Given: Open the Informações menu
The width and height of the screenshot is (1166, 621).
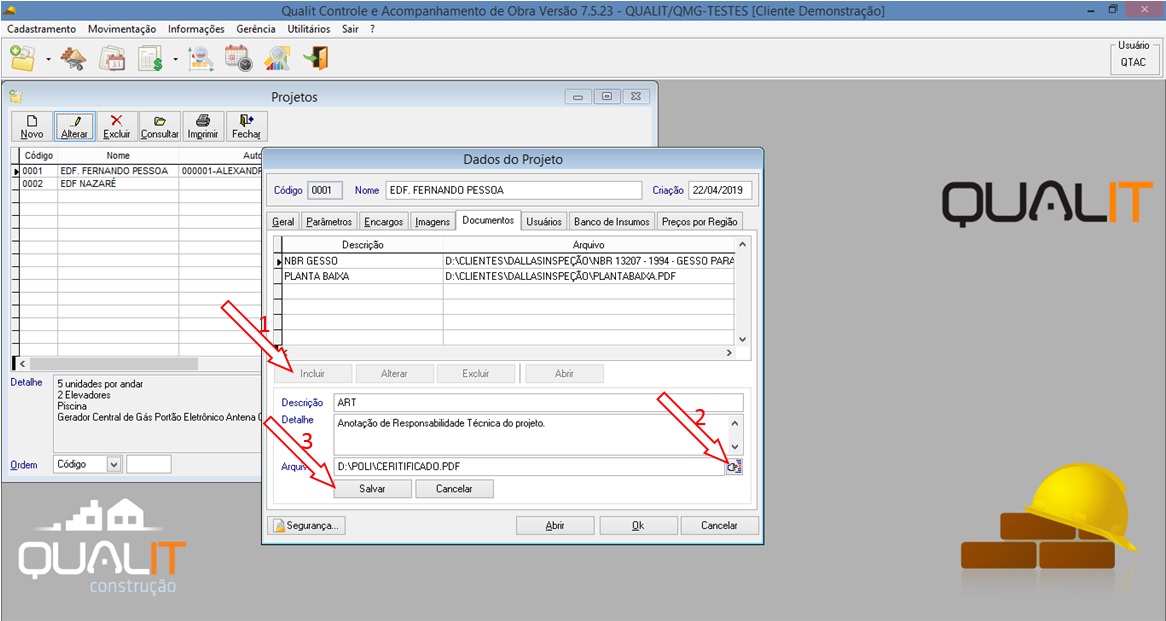Looking at the screenshot, I should [x=196, y=29].
